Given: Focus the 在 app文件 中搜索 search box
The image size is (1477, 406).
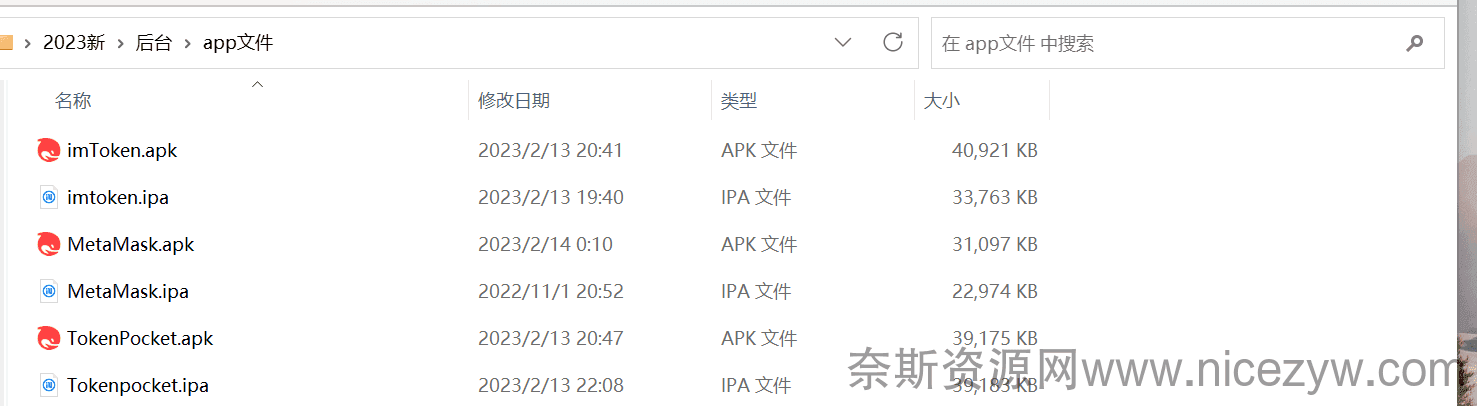Looking at the screenshot, I should point(1187,43).
